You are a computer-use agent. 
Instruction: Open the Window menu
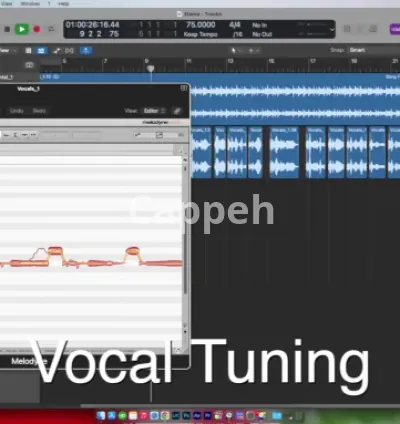[30, 3]
